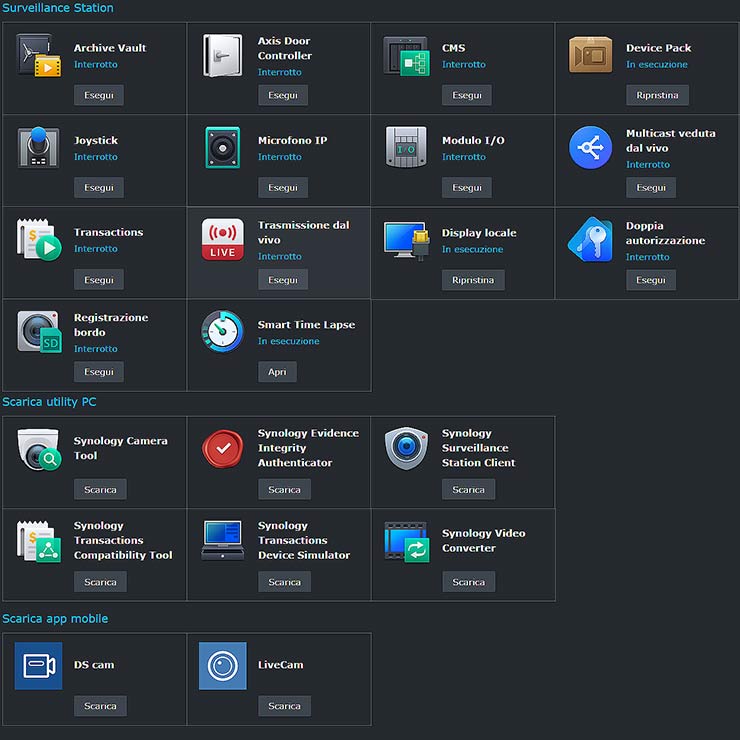Click the Synology Surveillance Station Client icon

tap(406, 448)
